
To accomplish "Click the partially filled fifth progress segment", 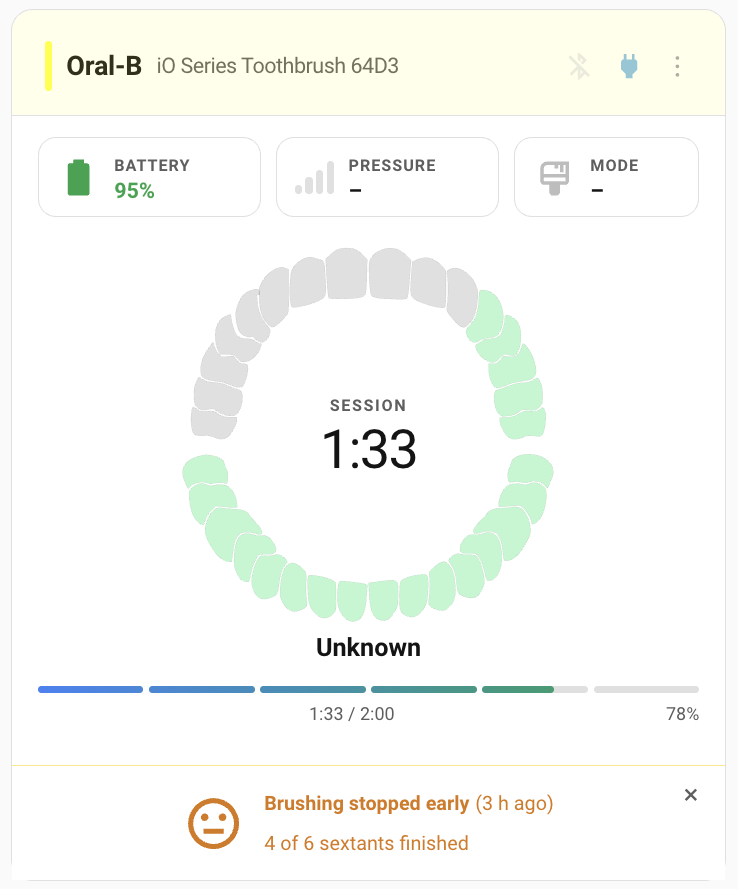I will (535, 689).
